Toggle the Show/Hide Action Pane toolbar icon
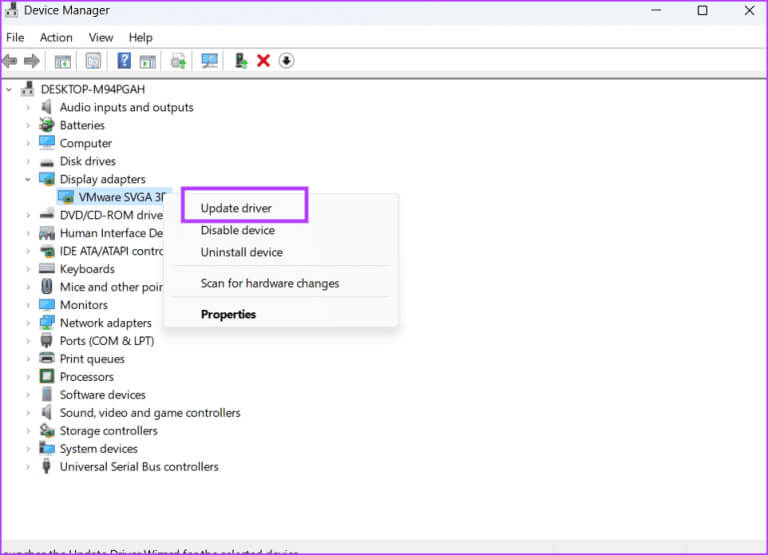Screen dimensions: 768x555 pyautogui.click(x=147, y=61)
